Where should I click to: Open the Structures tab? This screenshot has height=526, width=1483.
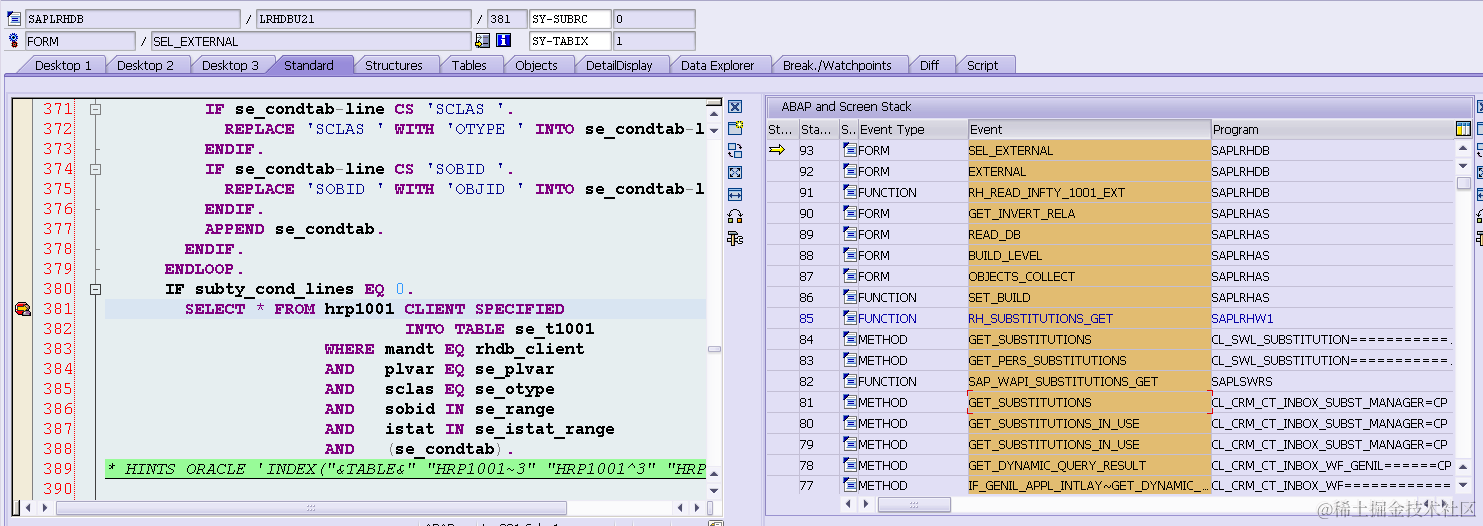pos(394,65)
